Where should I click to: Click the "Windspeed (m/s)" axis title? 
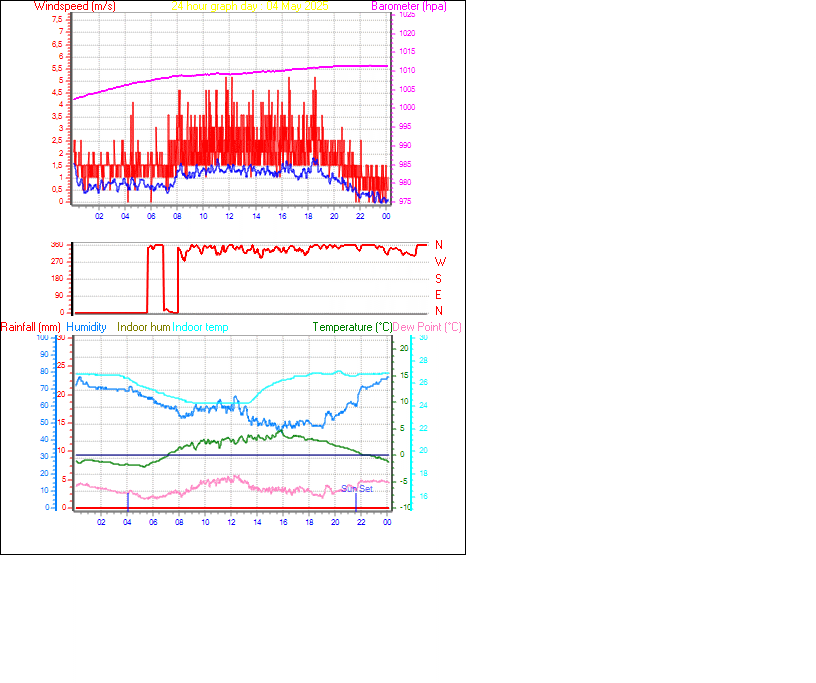click(x=75, y=6)
